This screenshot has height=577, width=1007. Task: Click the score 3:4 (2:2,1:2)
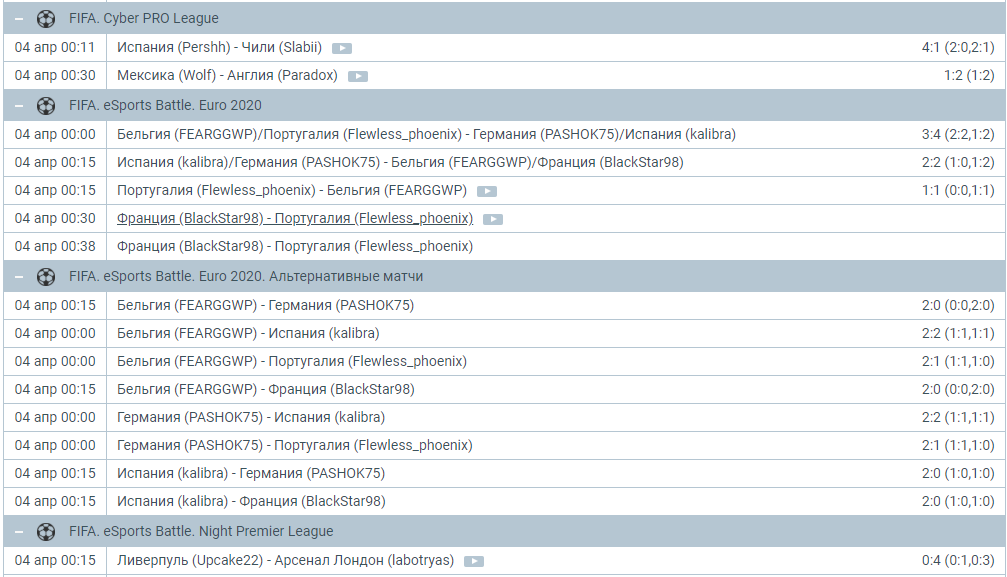tap(958, 134)
